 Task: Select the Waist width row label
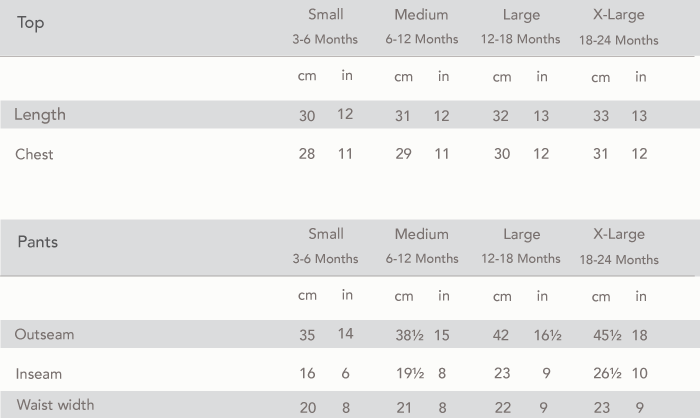coord(55,405)
